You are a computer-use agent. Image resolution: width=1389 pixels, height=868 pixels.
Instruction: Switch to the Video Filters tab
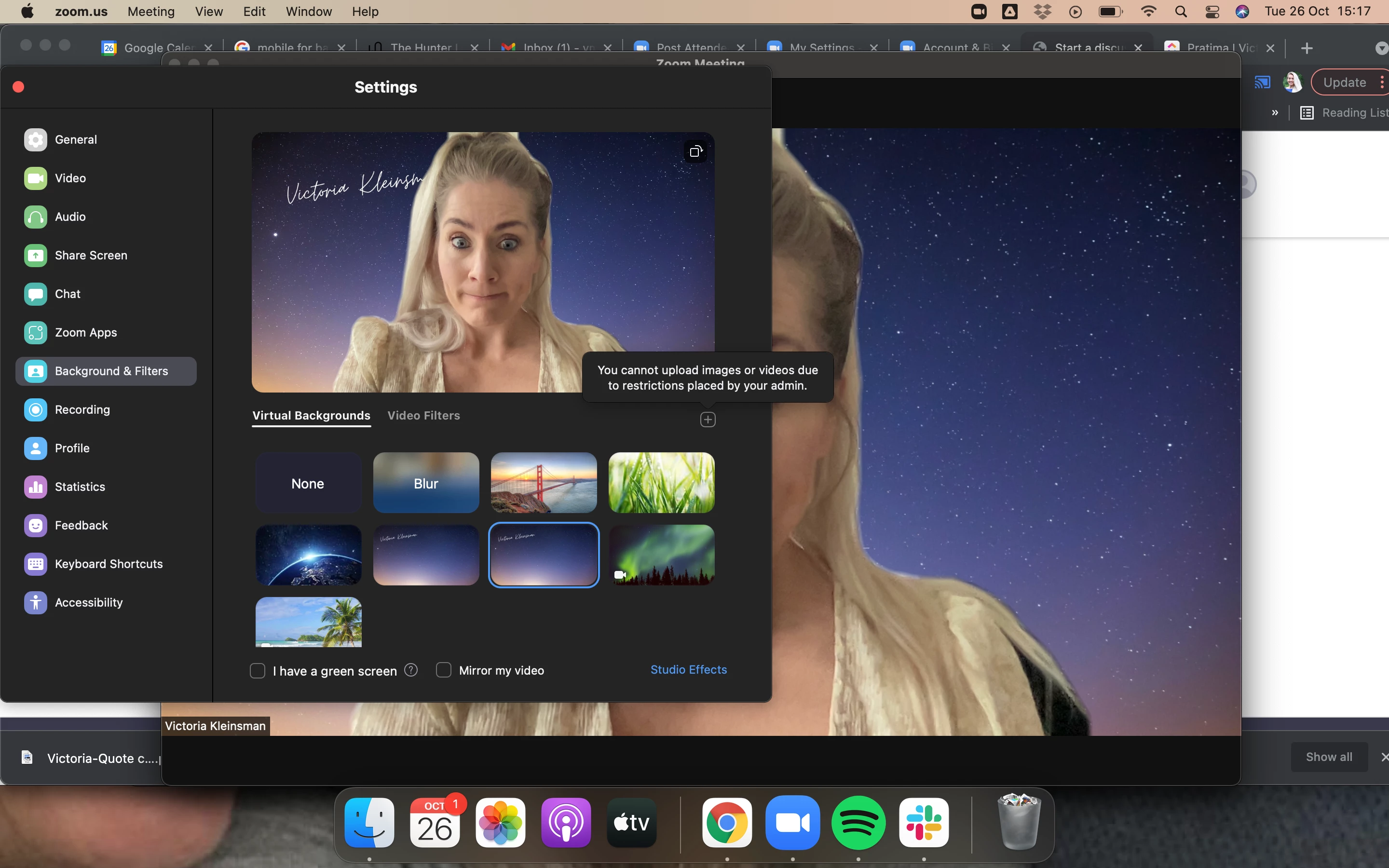(423, 415)
